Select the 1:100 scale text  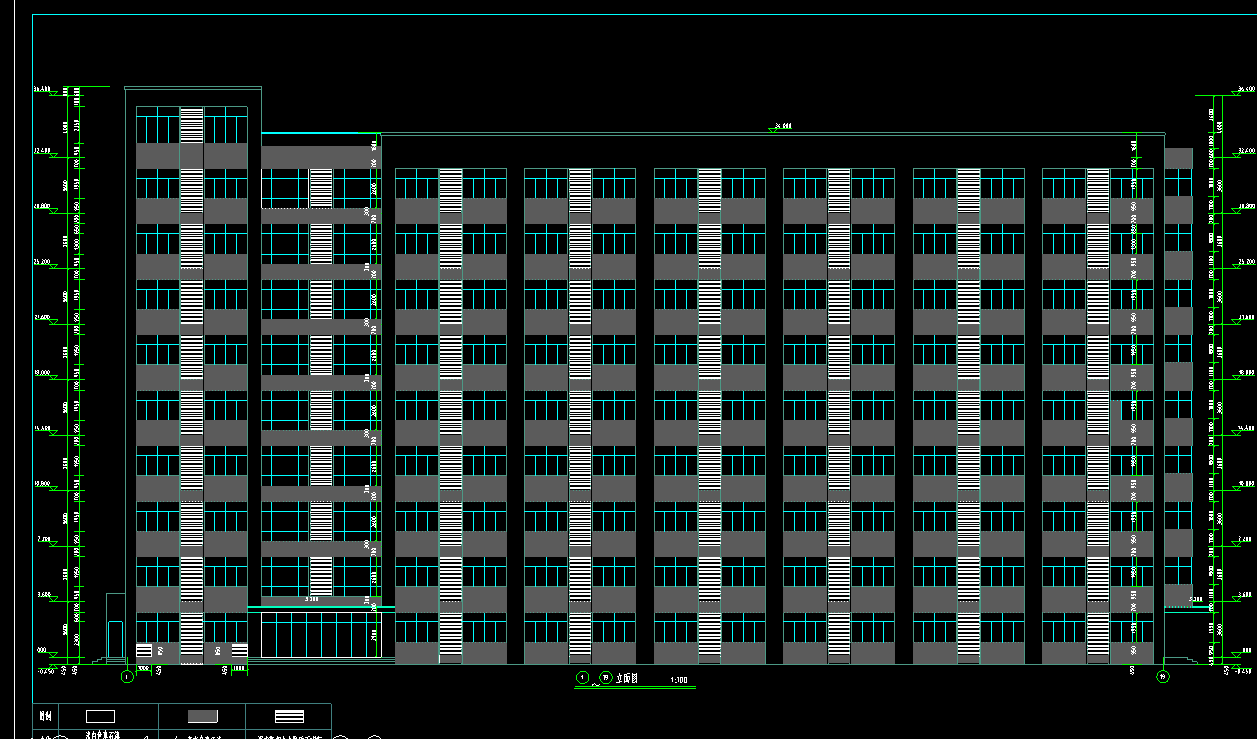[x=680, y=681]
